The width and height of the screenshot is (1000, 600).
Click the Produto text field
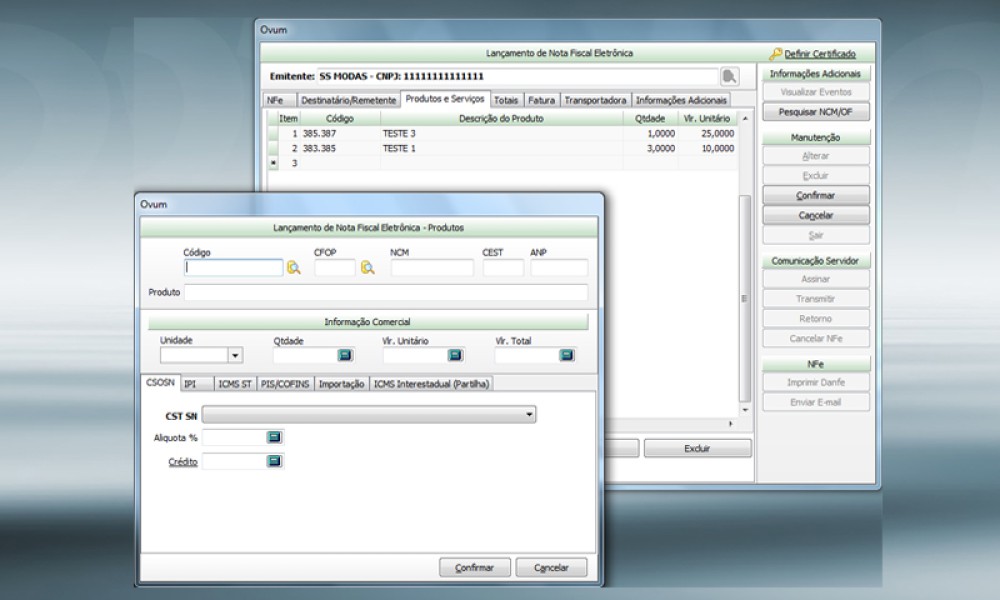coord(386,292)
